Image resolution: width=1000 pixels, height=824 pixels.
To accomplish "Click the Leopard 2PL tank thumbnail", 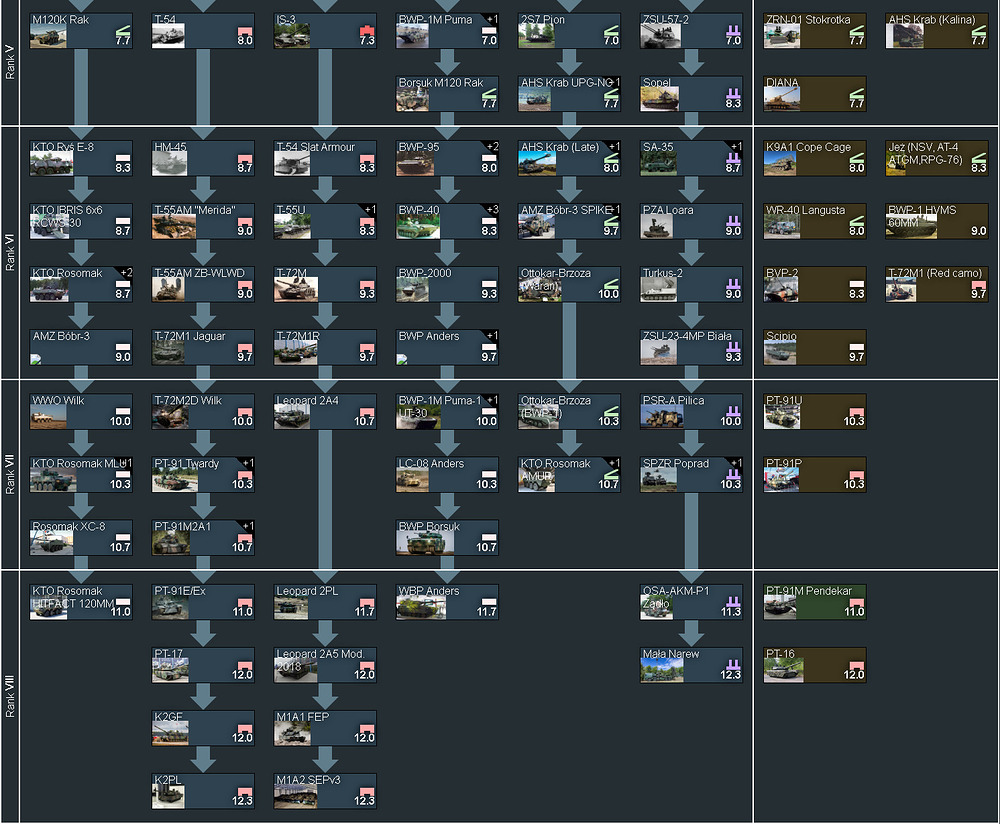I will [x=293, y=608].
